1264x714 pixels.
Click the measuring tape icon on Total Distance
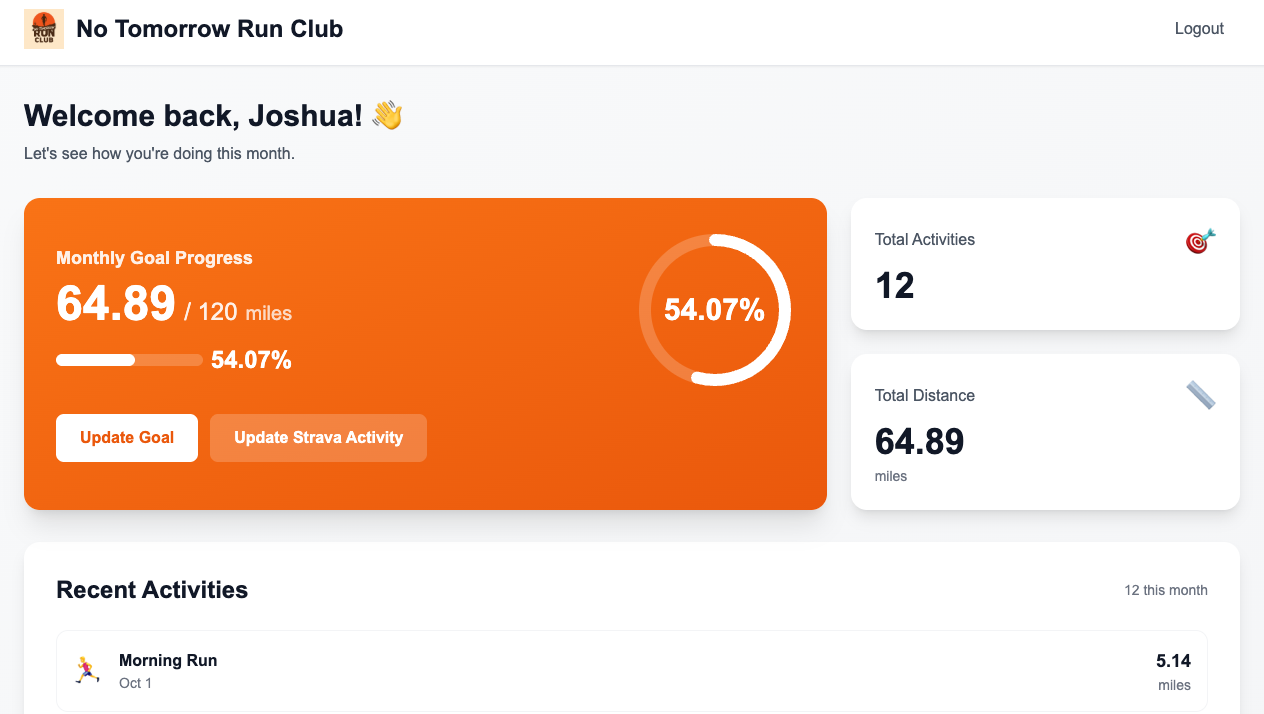[1201, 395]
